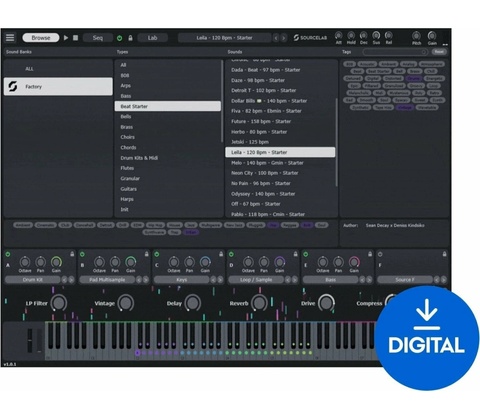Select sound Leila - 120 Bpm - Starter

pyautogui.click(x=280, y=152)
